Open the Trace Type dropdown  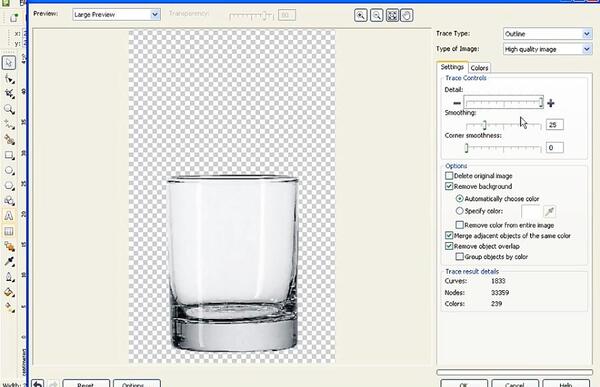pos(548,34)
